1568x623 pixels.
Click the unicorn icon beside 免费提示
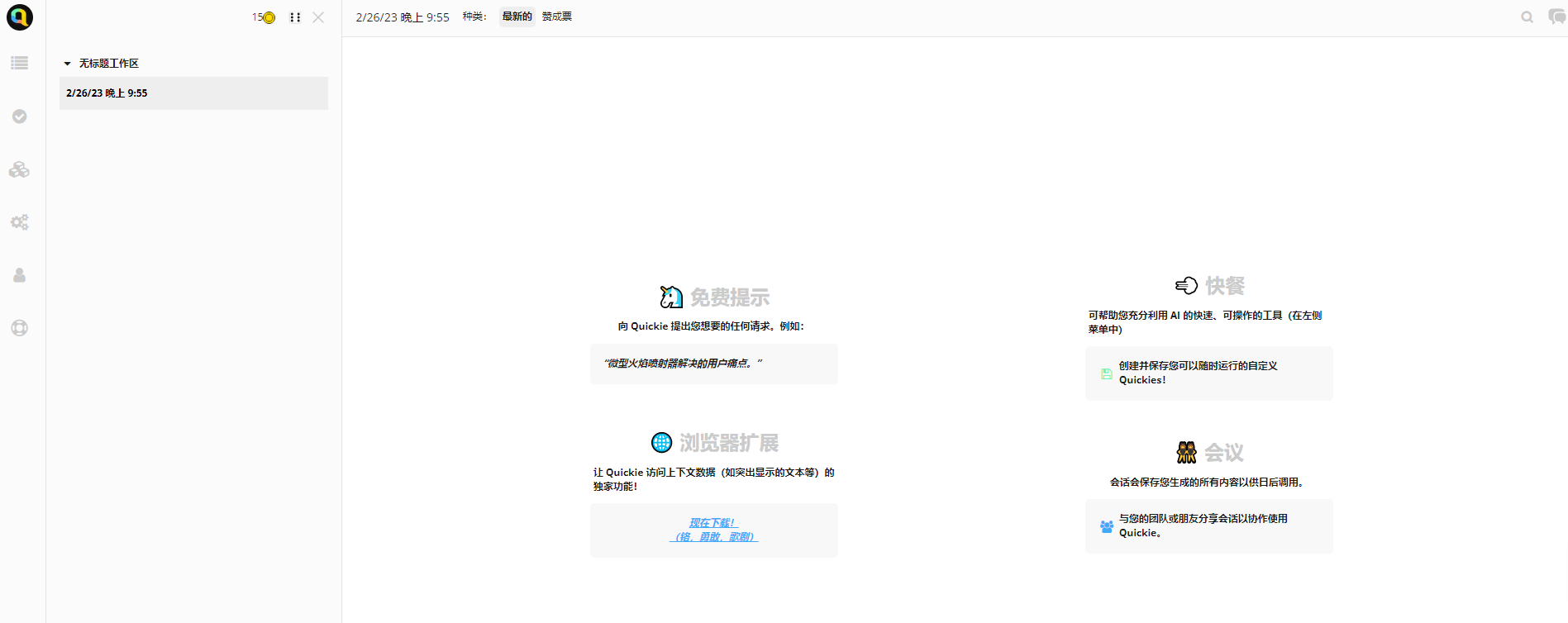click(x=671, y=297)
